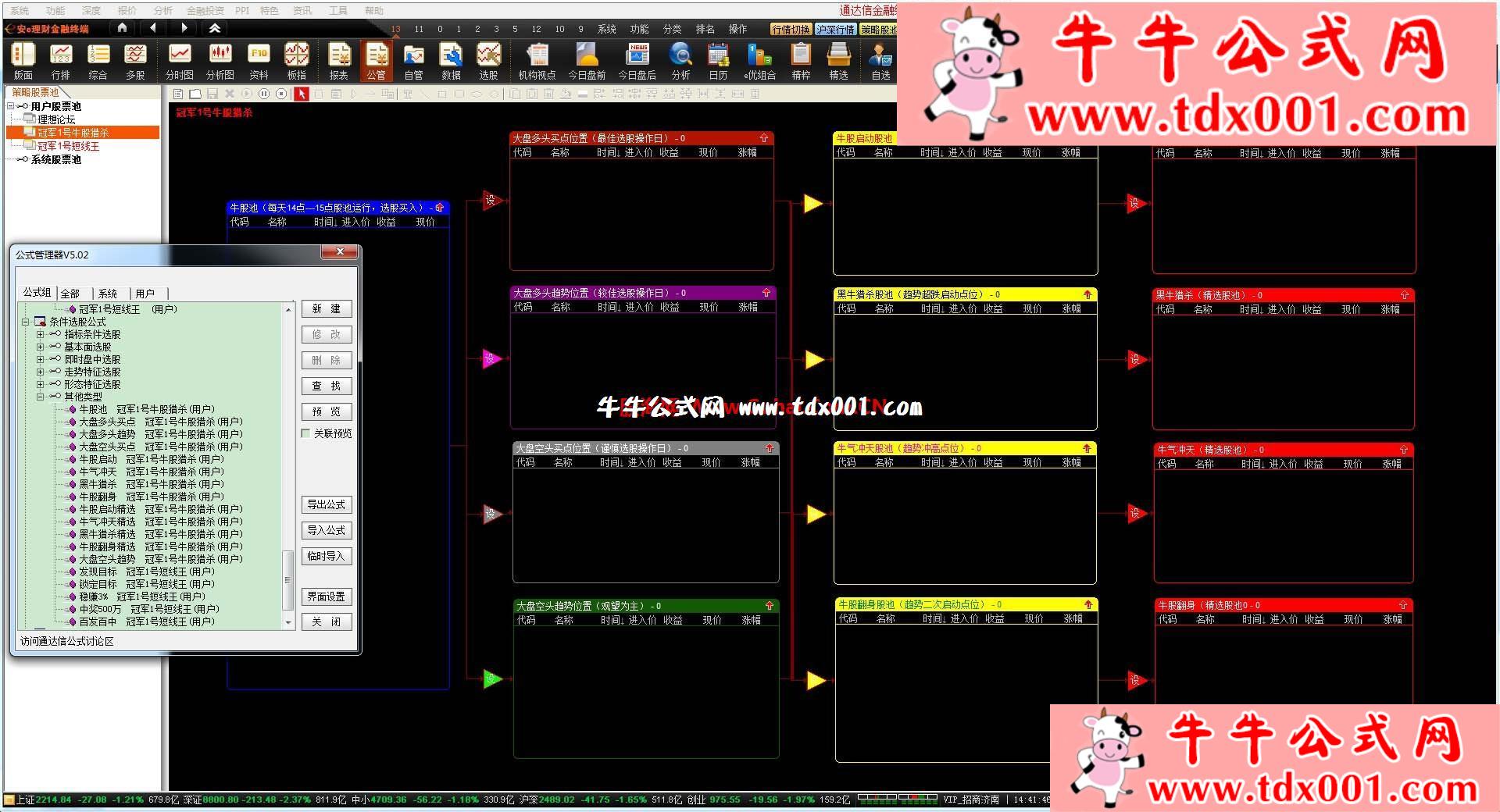1500x812 pixels.
Task: Toggle the 关联预览 checkbox
Action: pyautogui.click(x=305, y=433)
